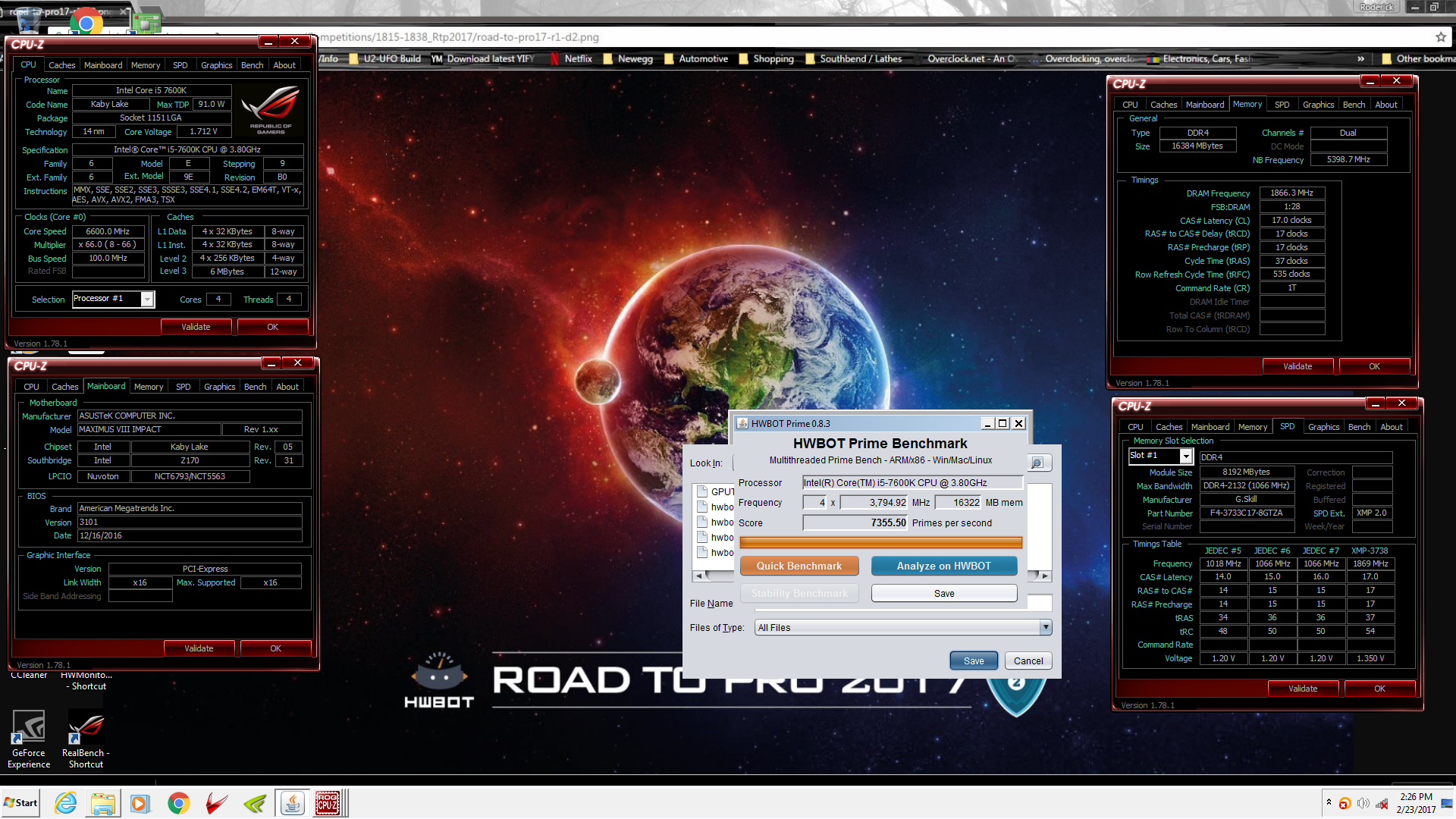Click OK in CPU-Z SPD window
Viewport: 1456px width, 819px height.
click(1379, 689)
